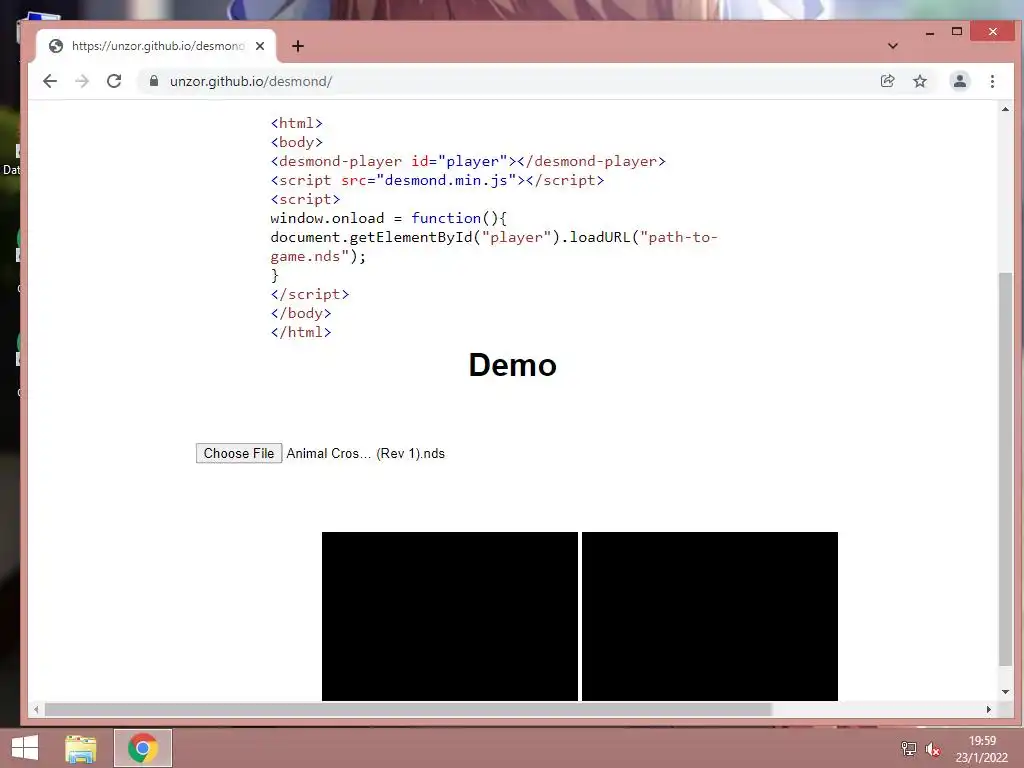1024x768 pixels.
Task: Reload the desmond page
Action: tap(114, 81)
